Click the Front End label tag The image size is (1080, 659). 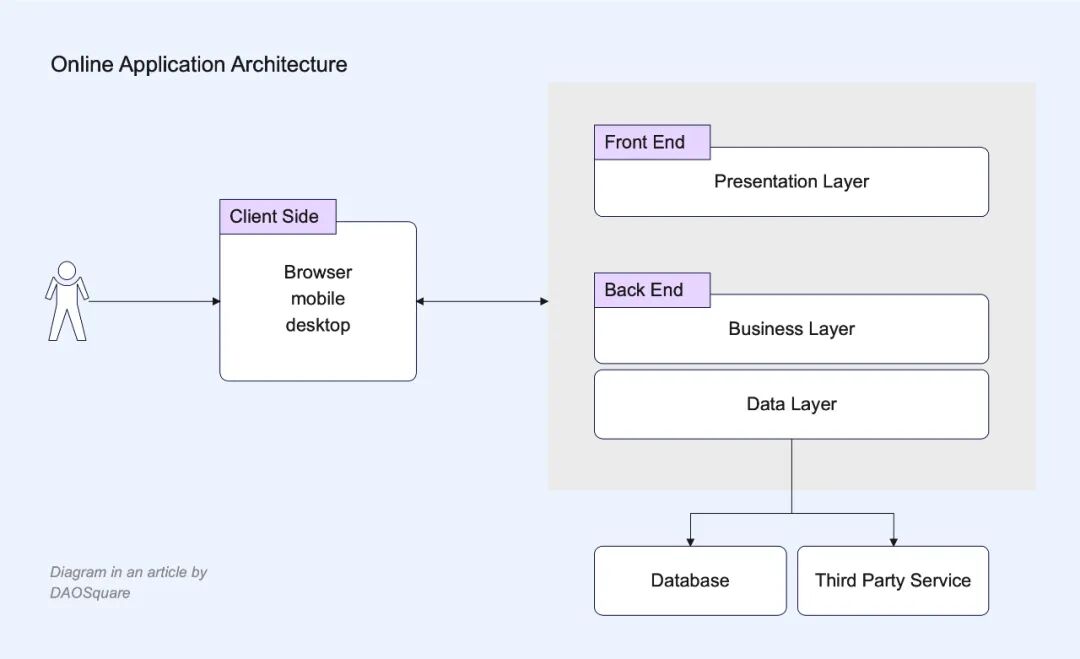coord(652,143)
